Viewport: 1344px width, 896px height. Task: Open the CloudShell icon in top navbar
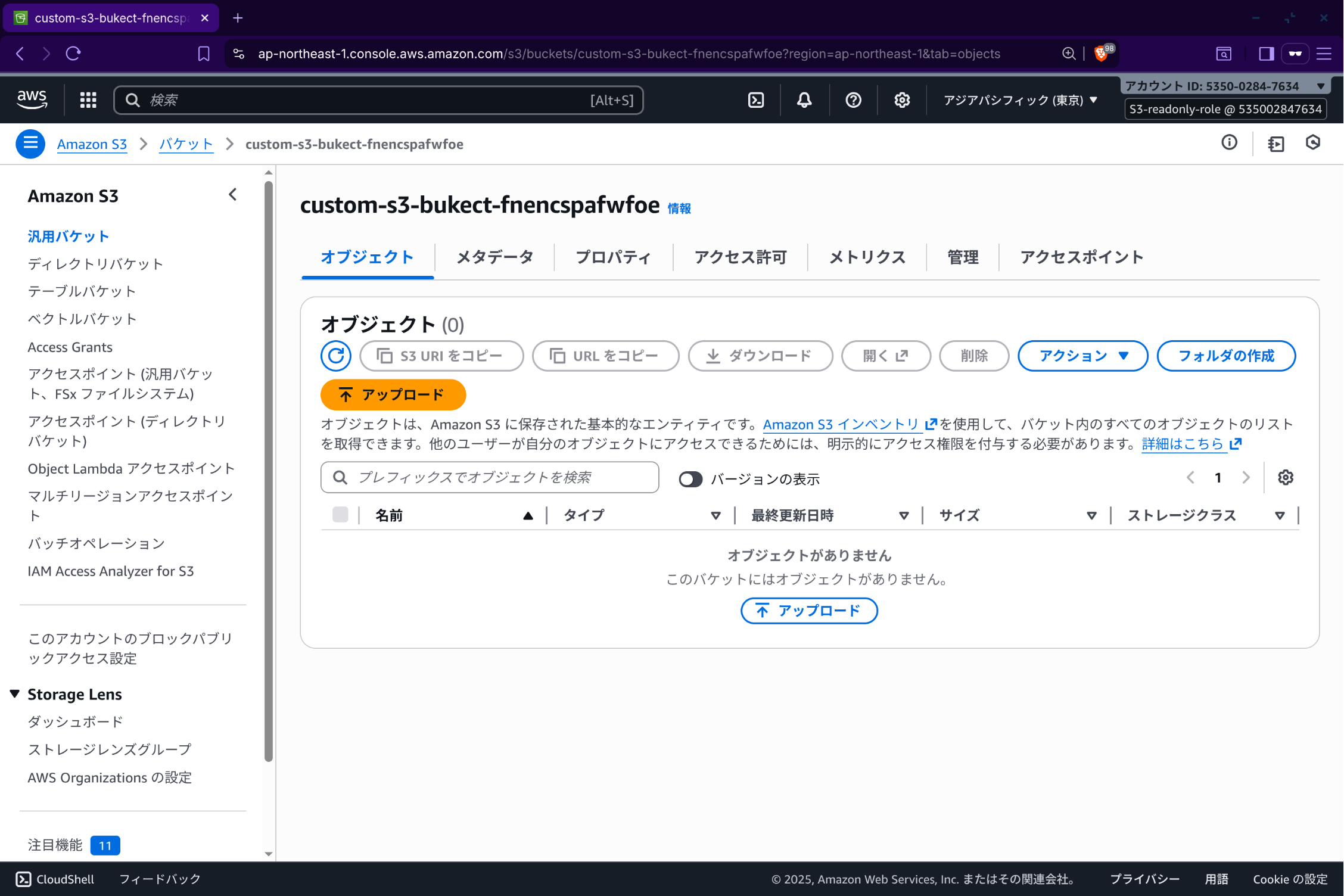tap(756, 100)
